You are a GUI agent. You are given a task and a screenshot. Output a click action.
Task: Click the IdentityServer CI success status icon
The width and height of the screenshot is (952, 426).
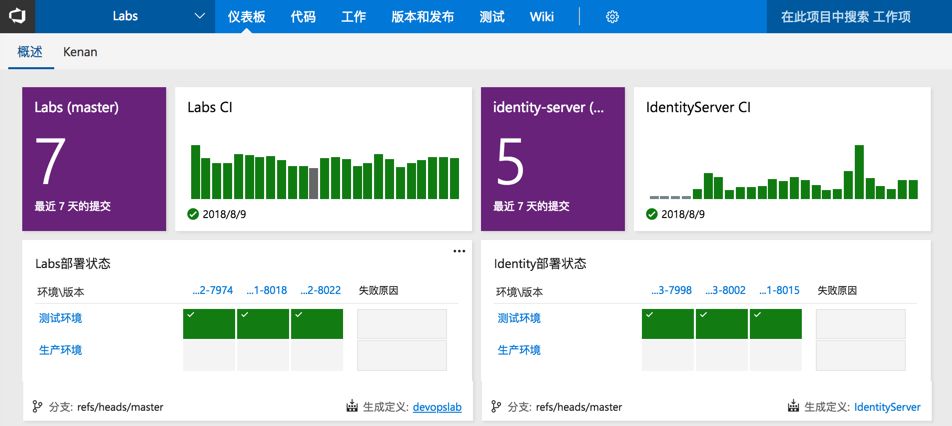point(652,214)
